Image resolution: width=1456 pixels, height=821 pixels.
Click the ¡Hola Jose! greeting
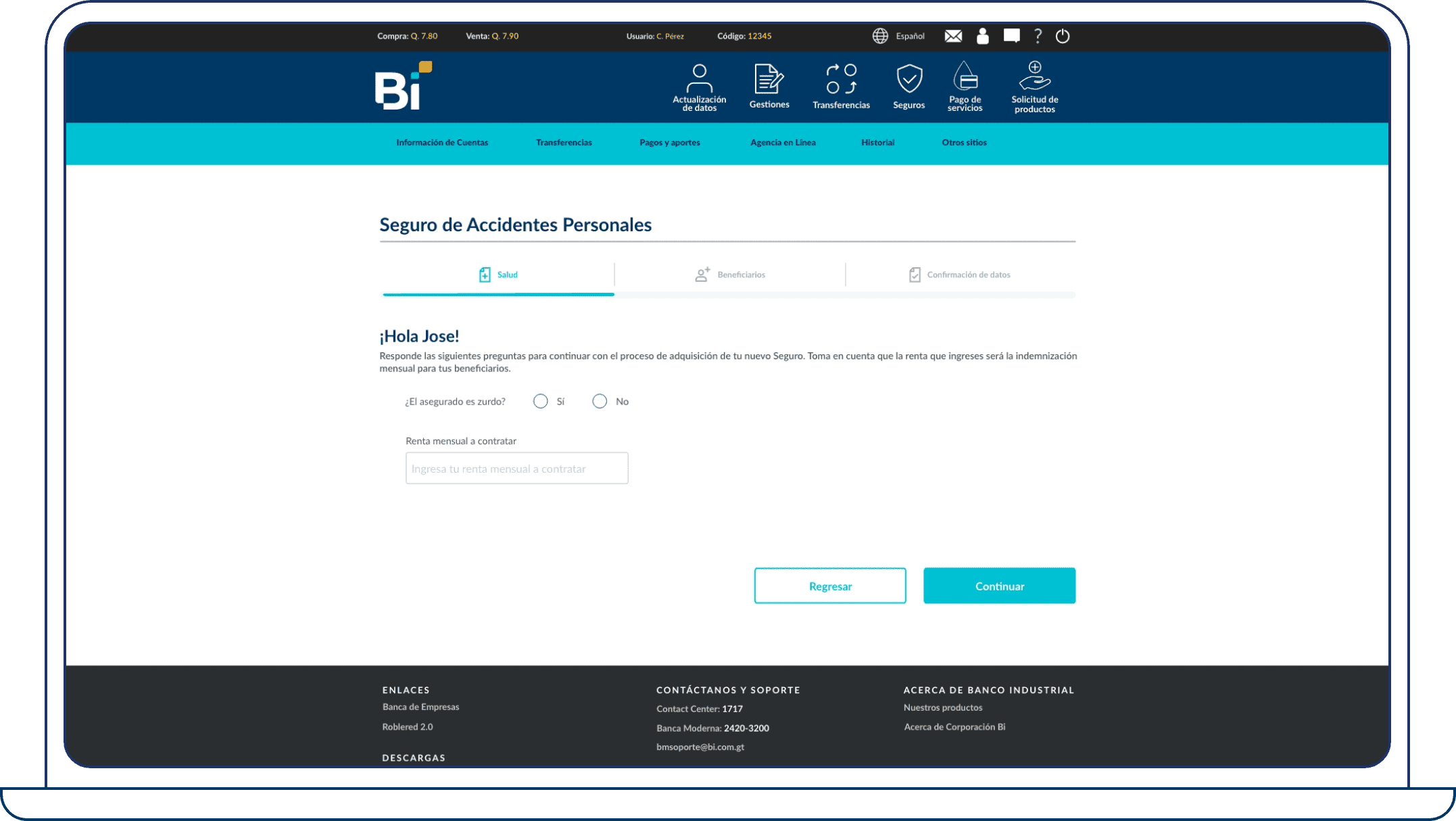pyautogui.click(x=419, y=336)
